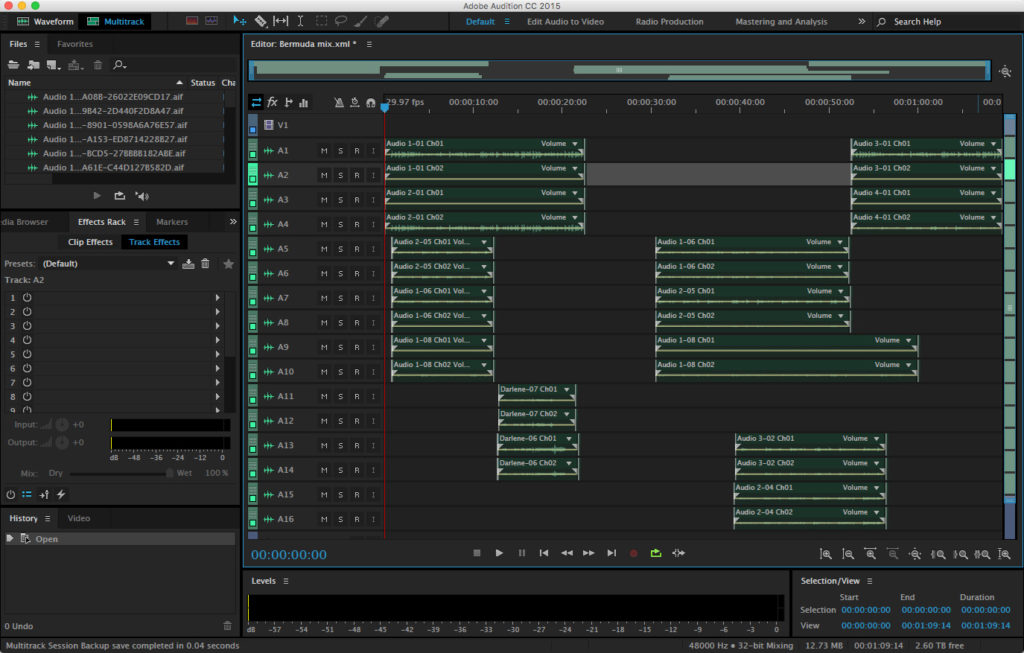The image size is (1024, 653).
Task: Click the Import File icon
Action: coord(33,65)
